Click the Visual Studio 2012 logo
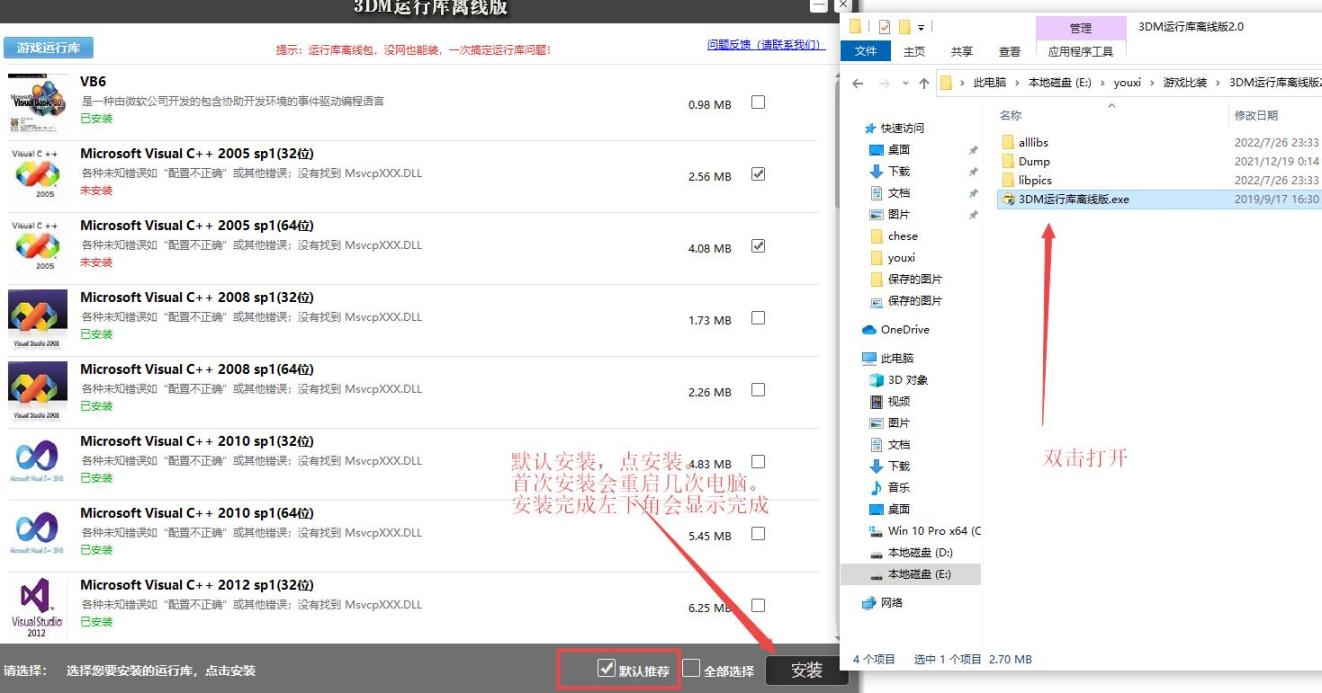The width and height of the screenshot is (1322, 693). pyautogui.click(x=38, y=608)
